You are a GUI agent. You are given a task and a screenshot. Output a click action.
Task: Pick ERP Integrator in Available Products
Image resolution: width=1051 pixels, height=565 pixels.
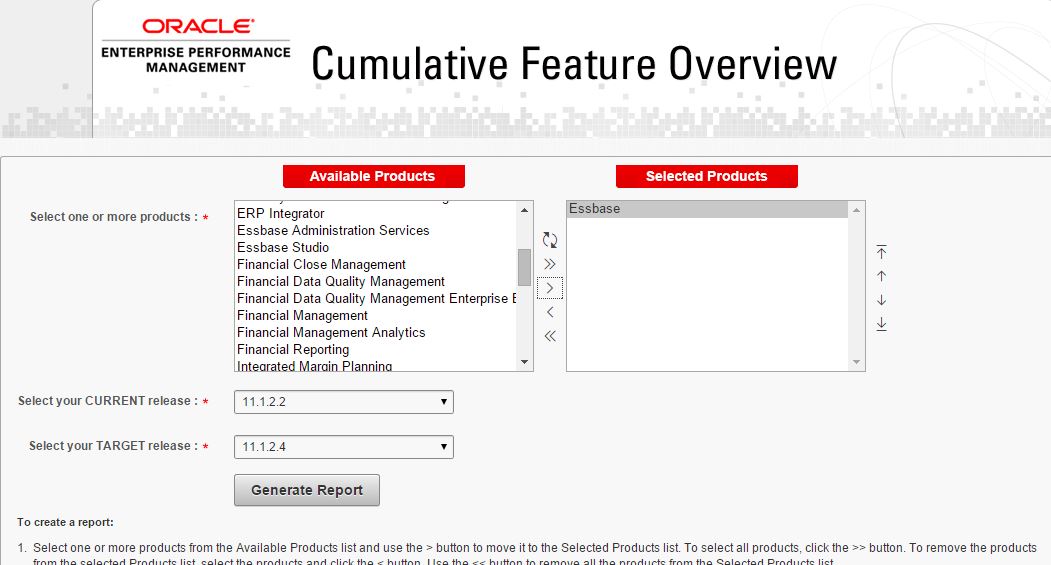(x=281, y=213)
